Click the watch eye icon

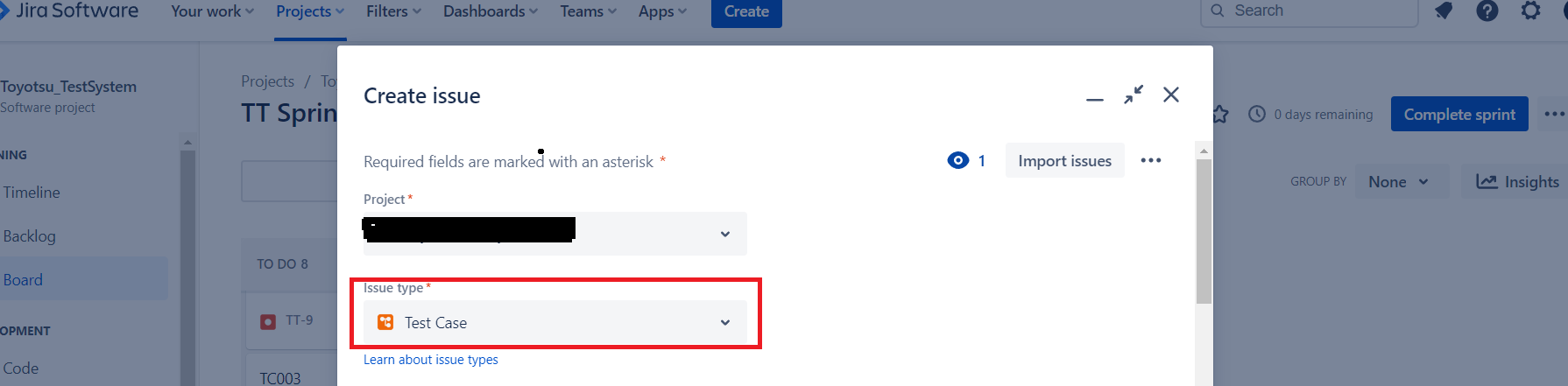[x=958, y=160]
